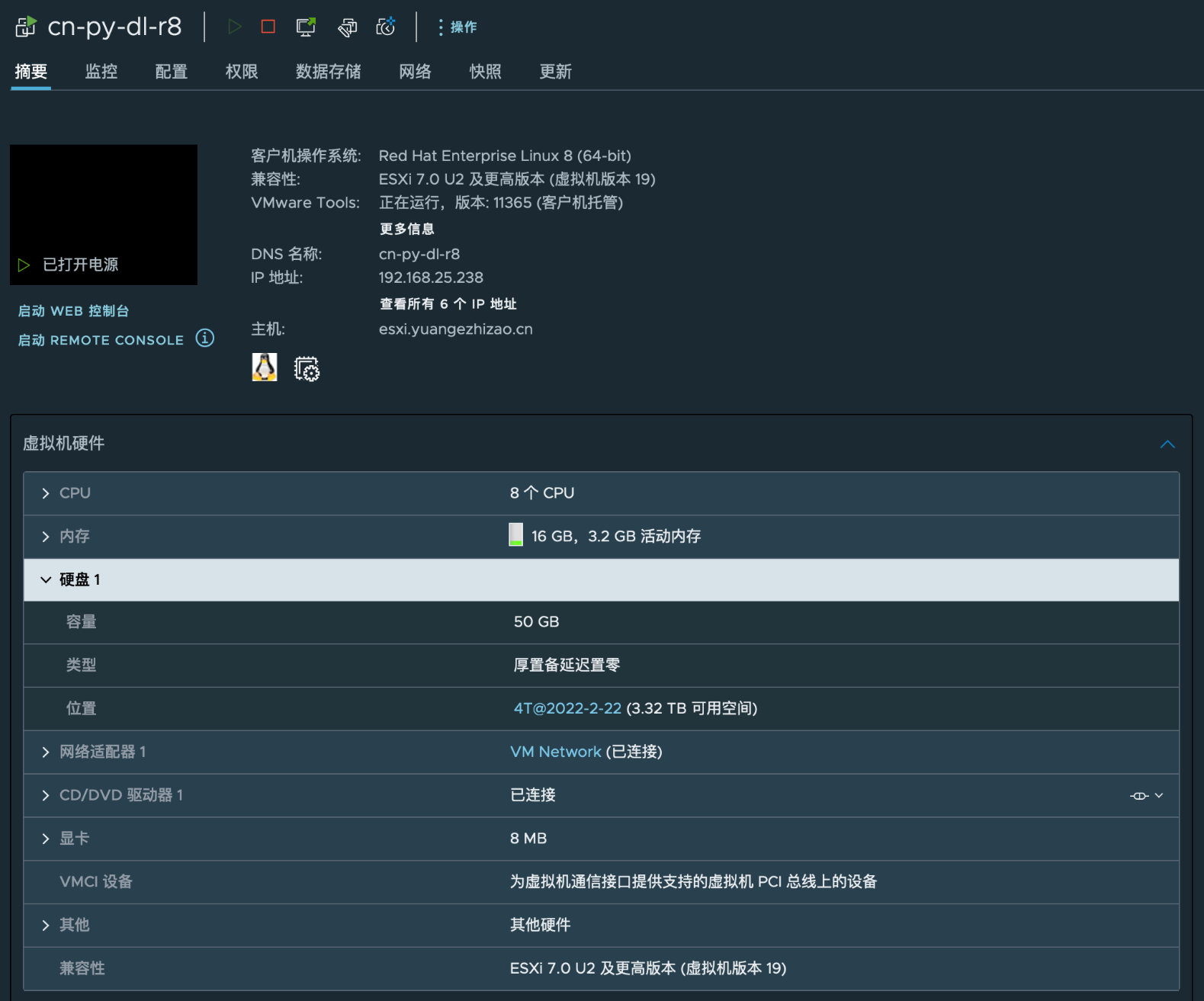Switch to the 监控 tab

pyautogui.click(x=101, y=72)
